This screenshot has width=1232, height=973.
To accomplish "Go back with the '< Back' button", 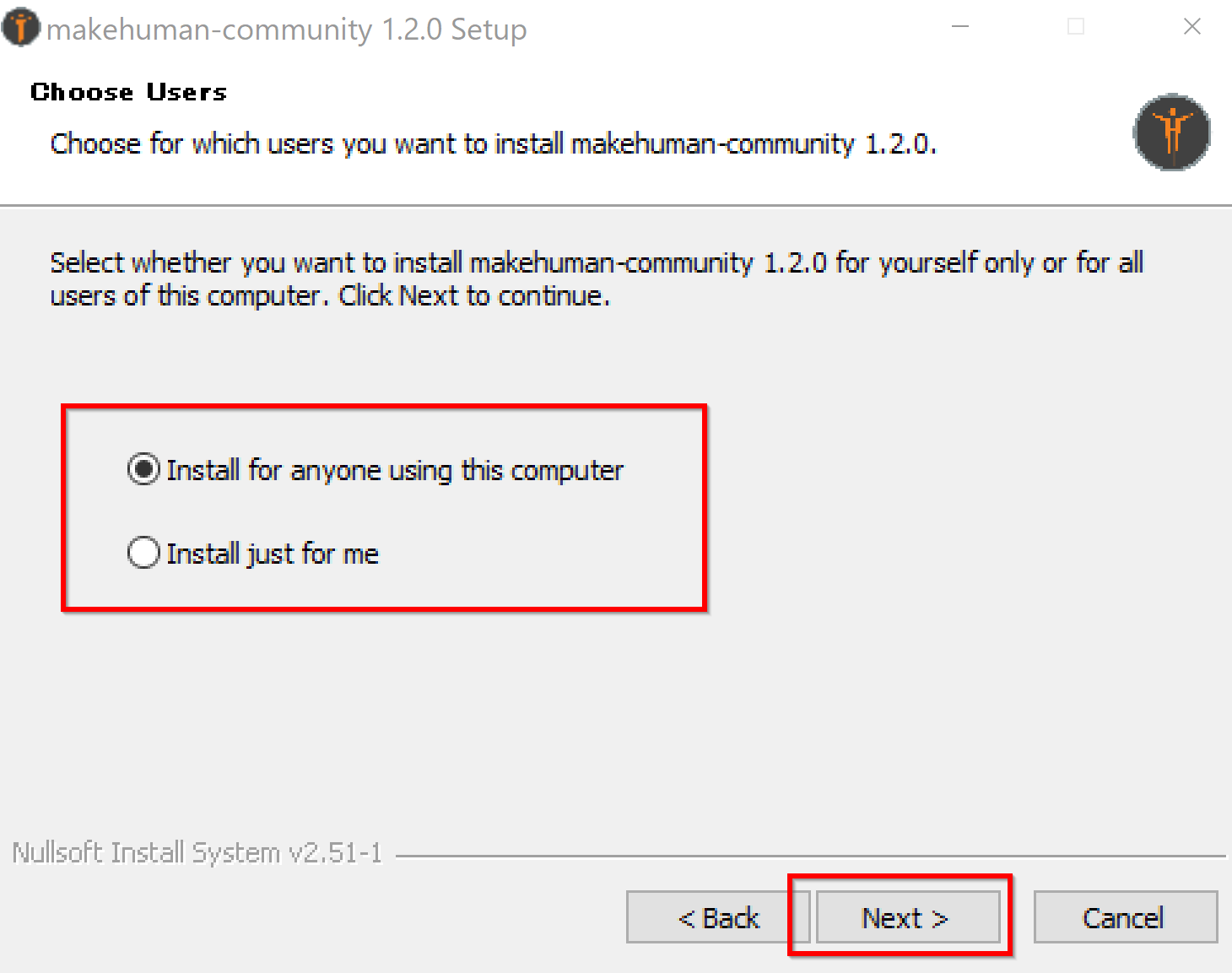I will (x=718, y=917).
